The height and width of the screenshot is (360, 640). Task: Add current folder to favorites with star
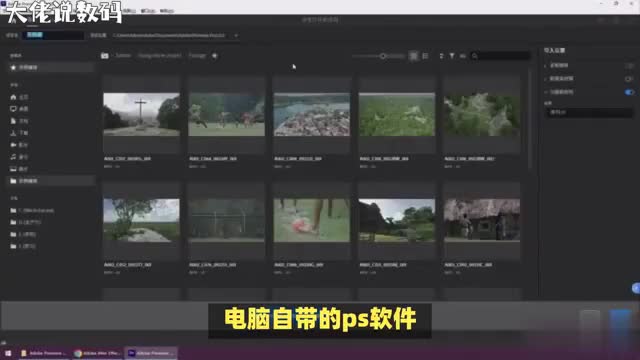215,56
